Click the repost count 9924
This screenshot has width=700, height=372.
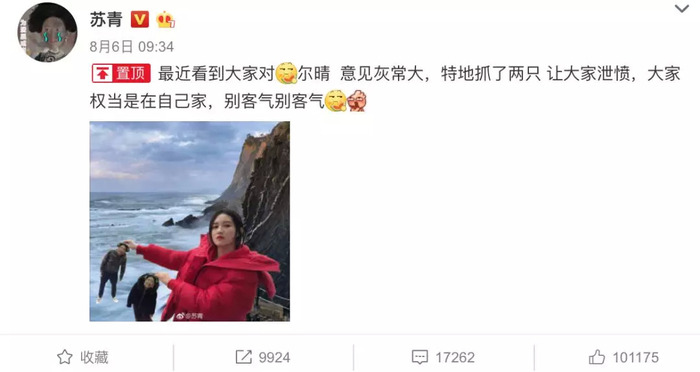pos(274,357)
